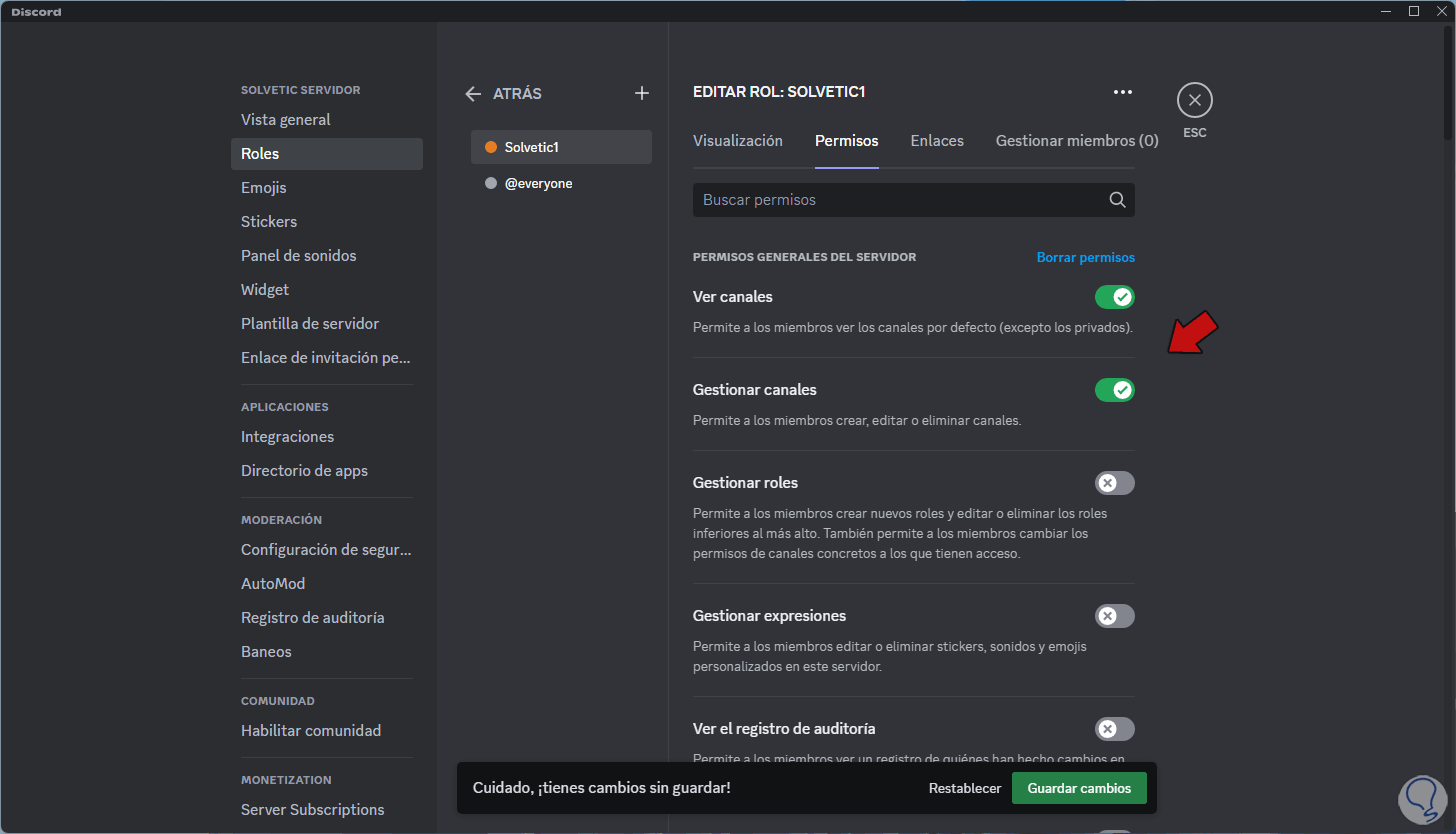This screenshot has height=834, width=1456.
Task: Click the Borrar permisos link
Action: coord(1085,258)
